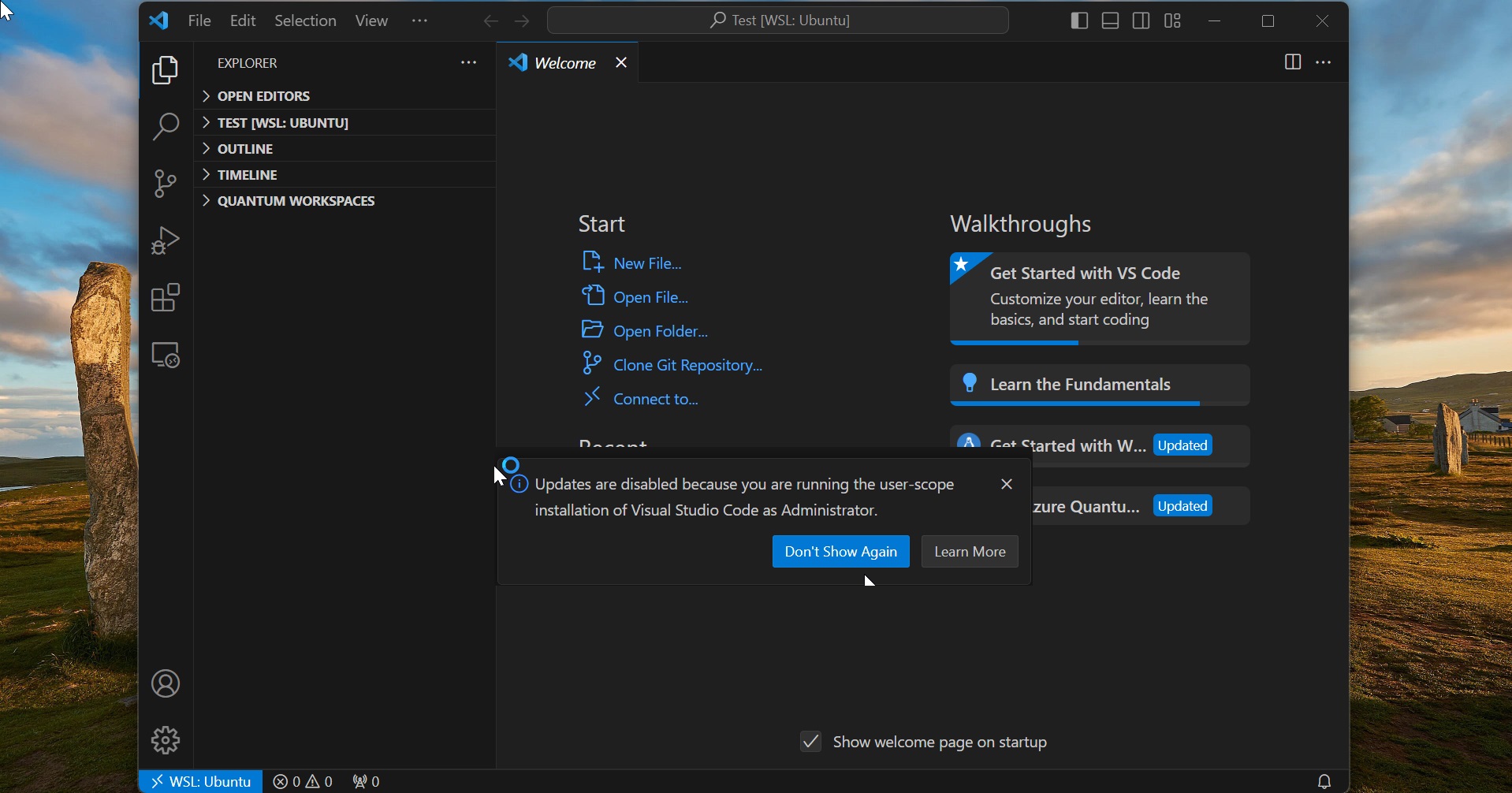
Task: Open the Extensions icon
Action: pyautogui.click(x=165, y=297)
